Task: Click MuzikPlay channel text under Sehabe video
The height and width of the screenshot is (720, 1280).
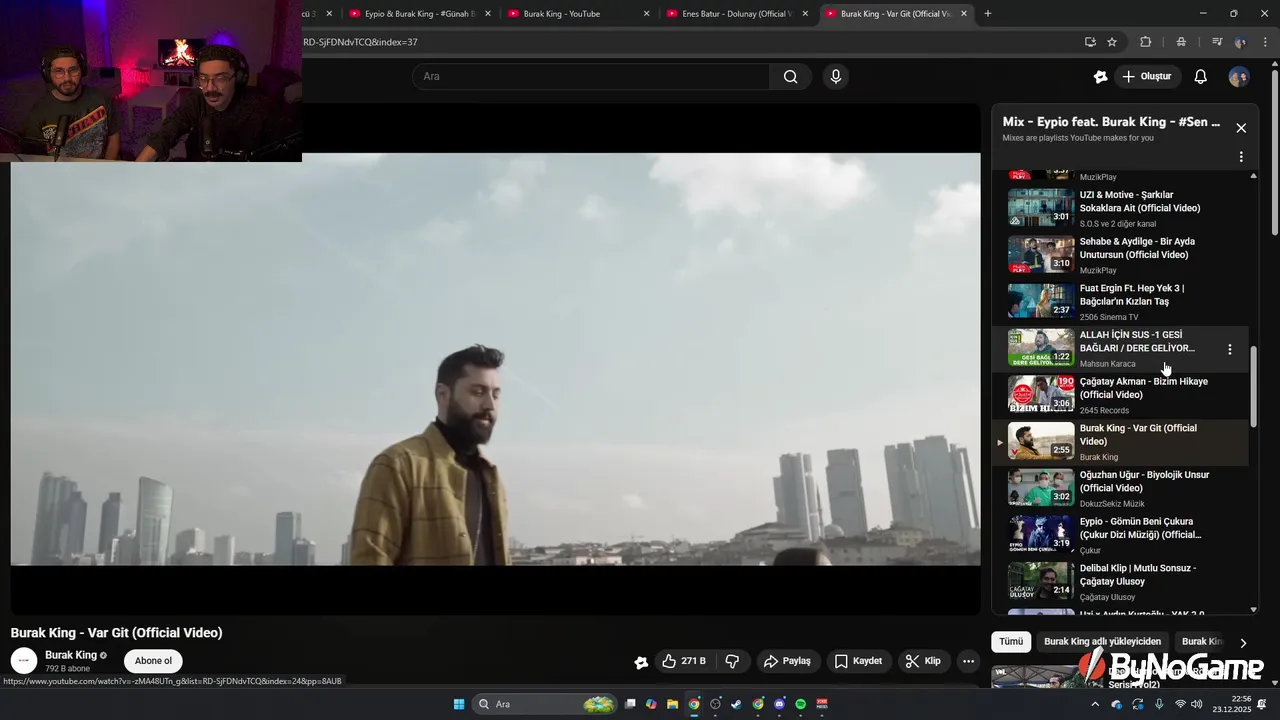Action: point(1098,271)
